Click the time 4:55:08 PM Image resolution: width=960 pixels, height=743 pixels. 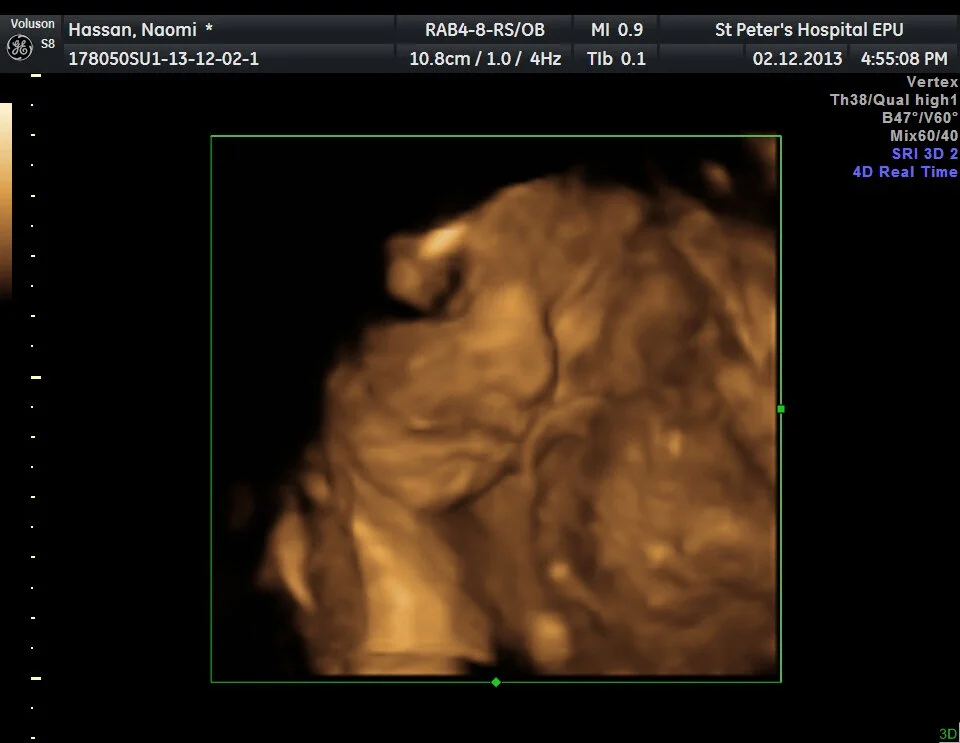[904, 59]
